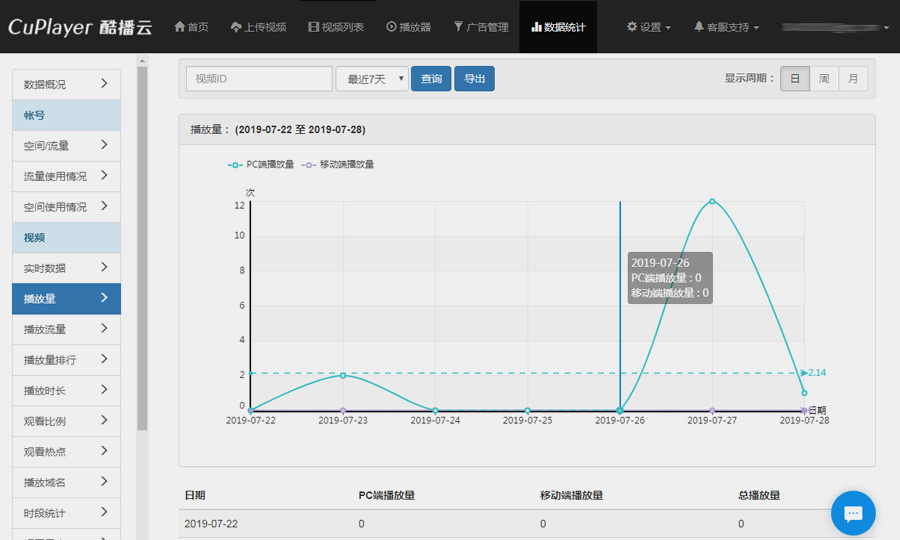Click the 导出 export button

click(474, 79)
